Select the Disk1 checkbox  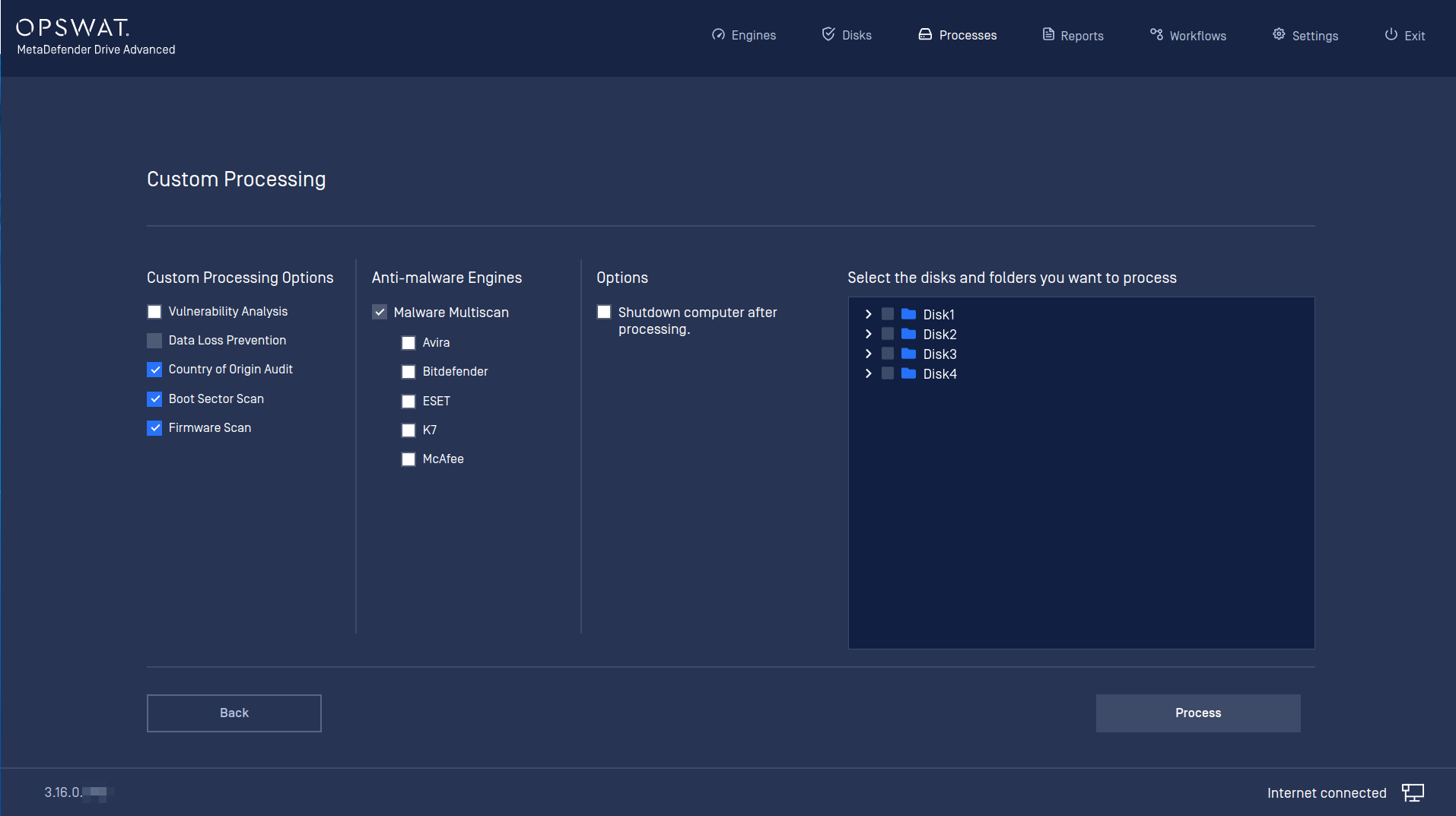(888, 314)
